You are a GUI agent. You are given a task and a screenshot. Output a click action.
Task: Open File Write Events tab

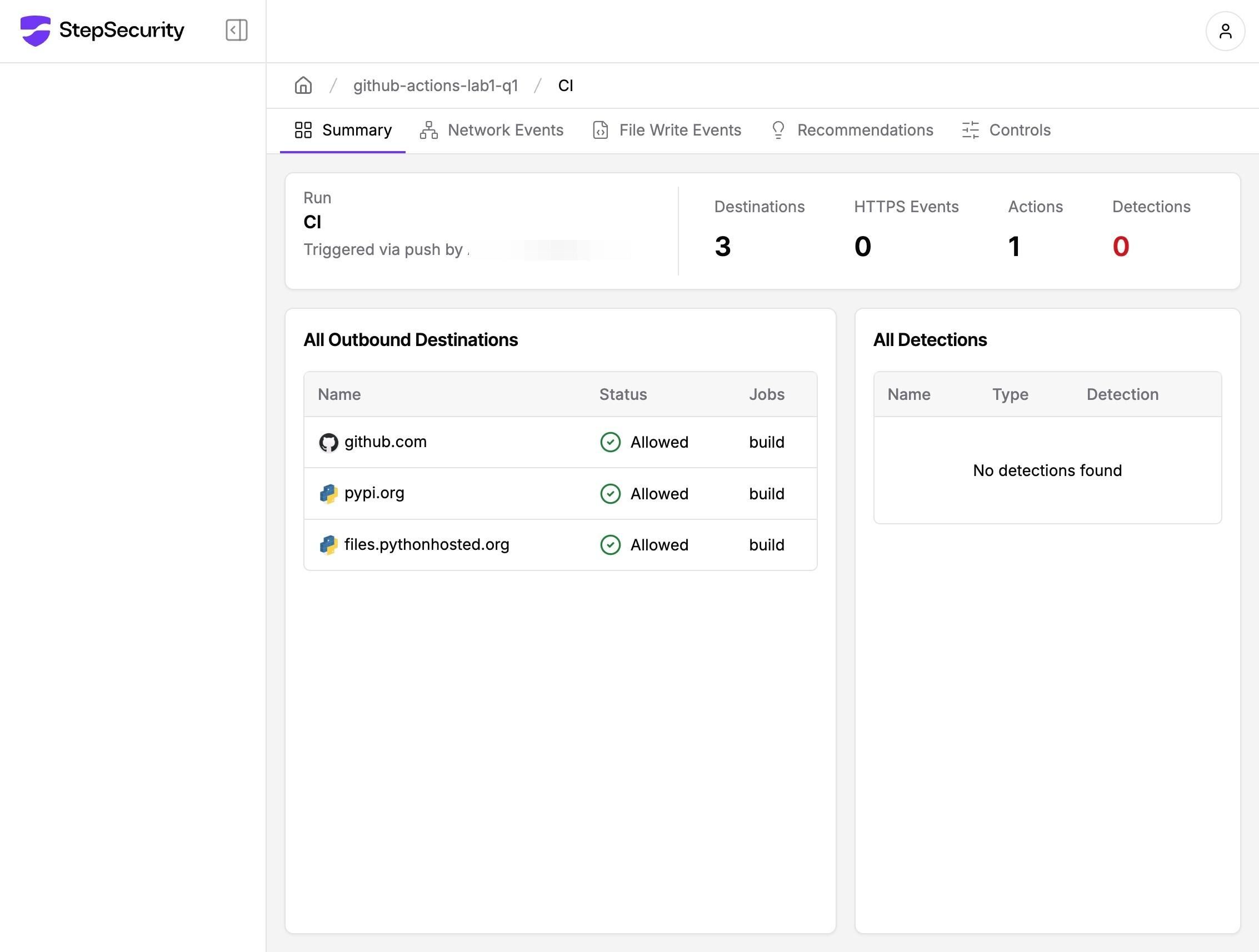coord(667,131)
